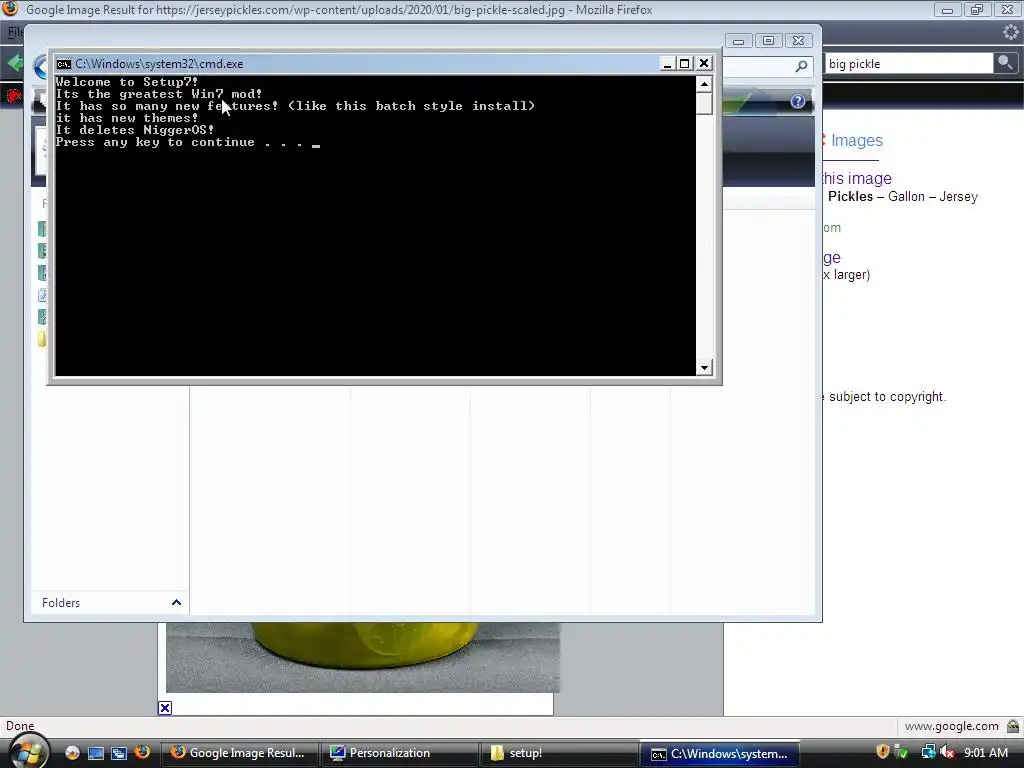Click the cmd window scroll up arrow
Image resolution: width=1024 pixels, height=768 pixels.
(x=704, y=84)
